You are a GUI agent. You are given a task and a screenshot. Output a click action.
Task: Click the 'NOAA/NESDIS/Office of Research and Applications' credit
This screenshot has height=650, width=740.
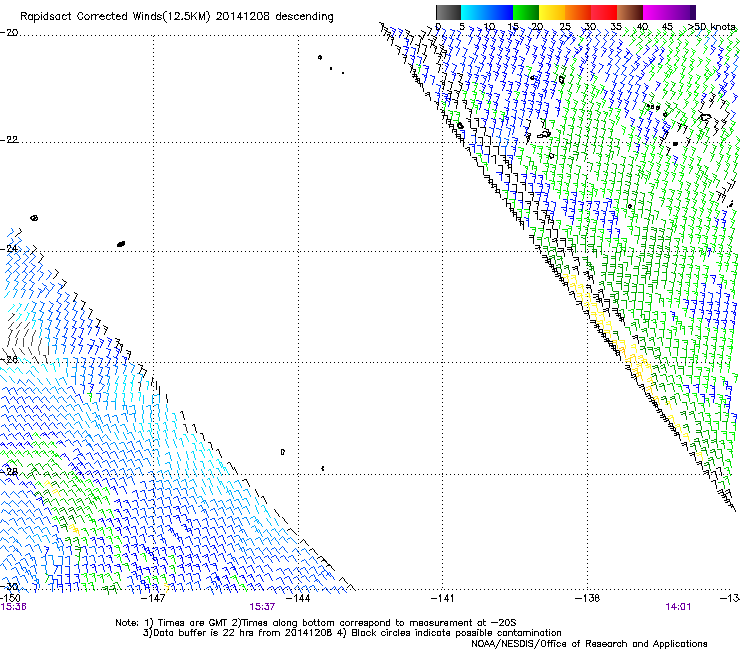[x=589, y=644]
